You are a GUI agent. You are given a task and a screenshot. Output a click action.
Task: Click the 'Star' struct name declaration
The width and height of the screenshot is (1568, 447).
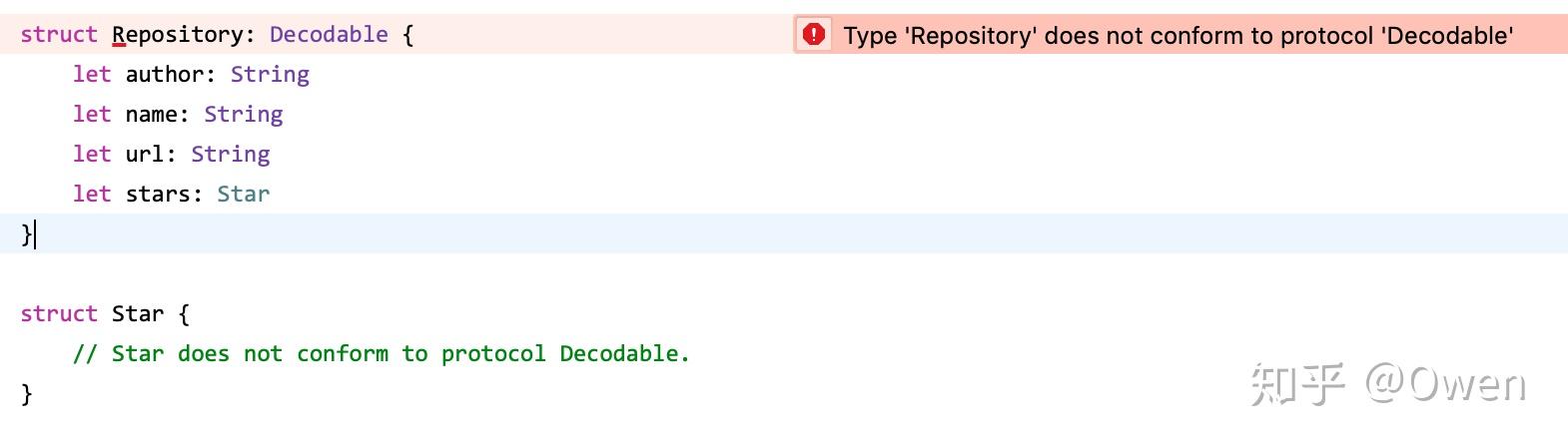(138, 314)
